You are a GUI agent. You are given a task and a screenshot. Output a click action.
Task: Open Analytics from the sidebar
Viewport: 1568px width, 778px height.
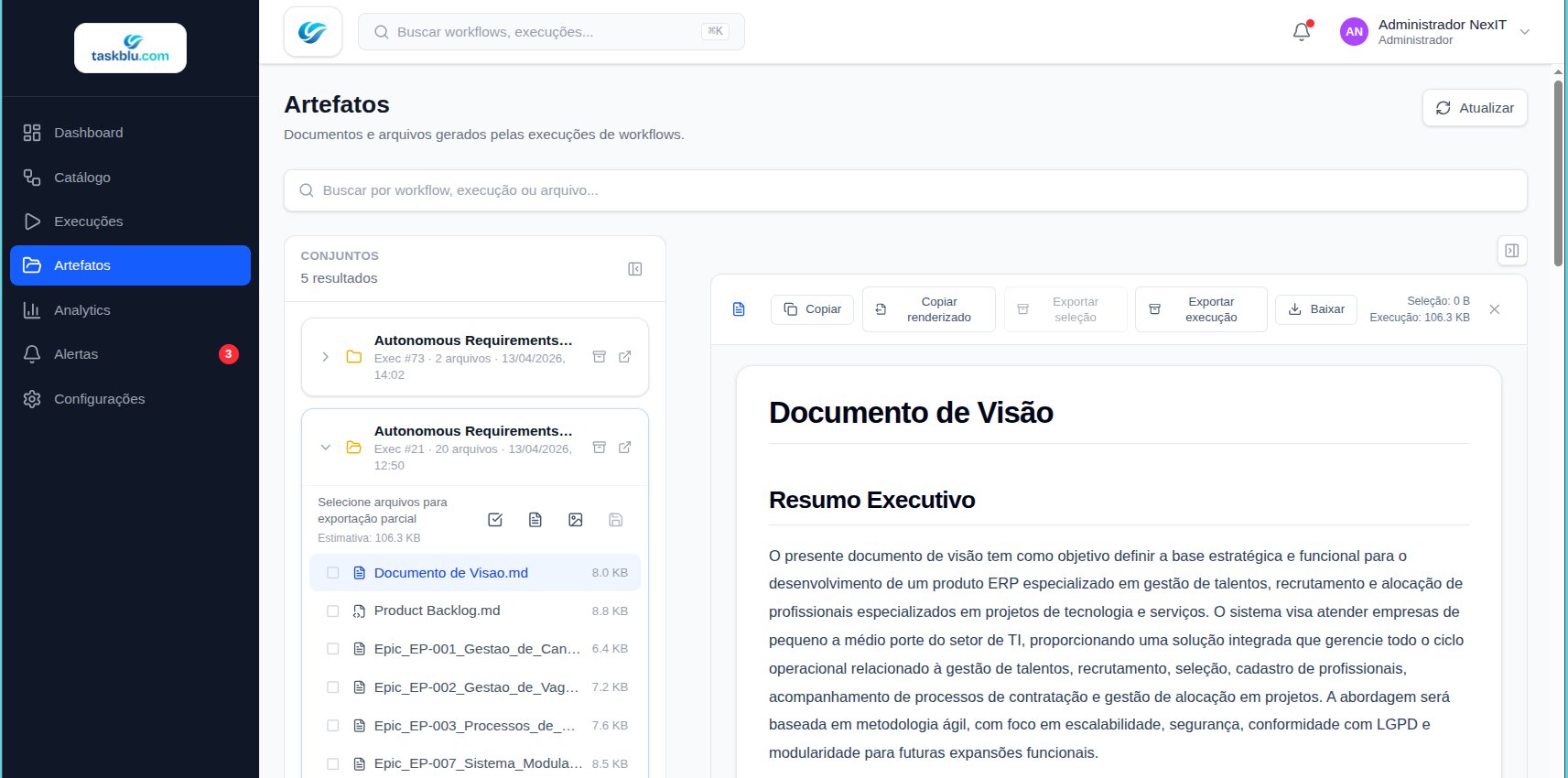click(x=81, y=310)
